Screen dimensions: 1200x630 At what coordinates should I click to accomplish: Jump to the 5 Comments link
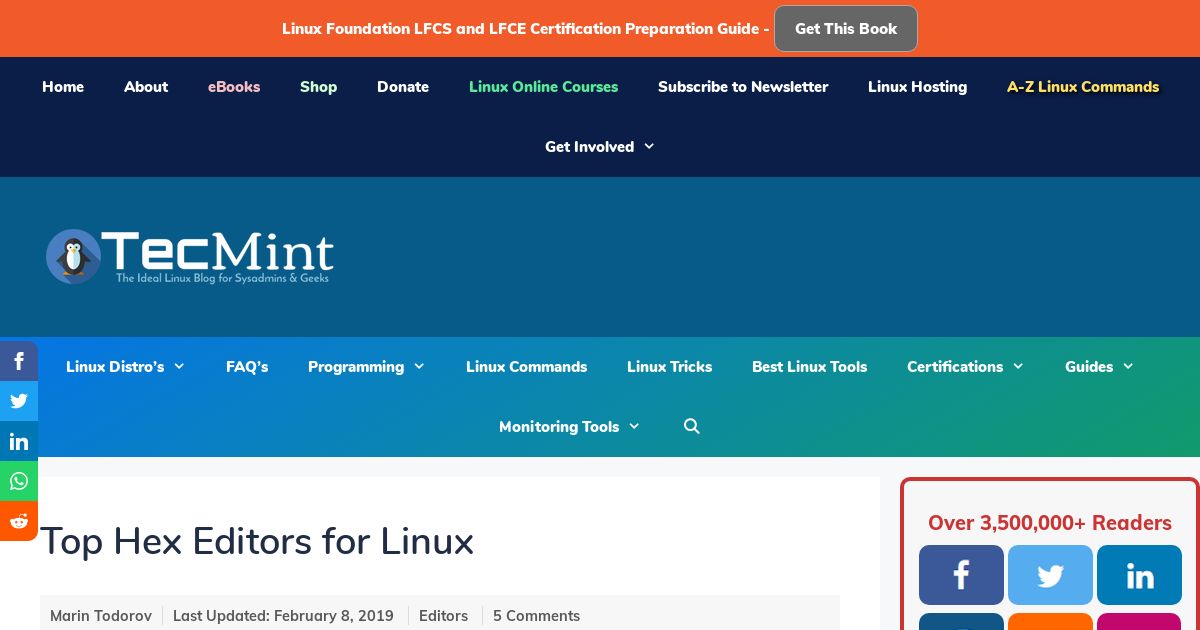coord(536,616)
